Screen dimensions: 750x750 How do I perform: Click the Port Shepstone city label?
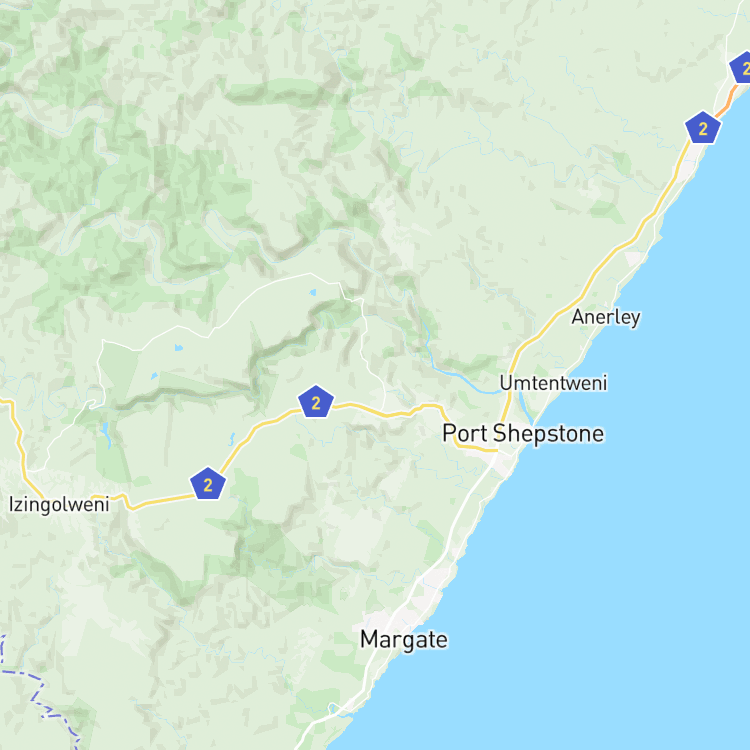click(x=523, y=434)
